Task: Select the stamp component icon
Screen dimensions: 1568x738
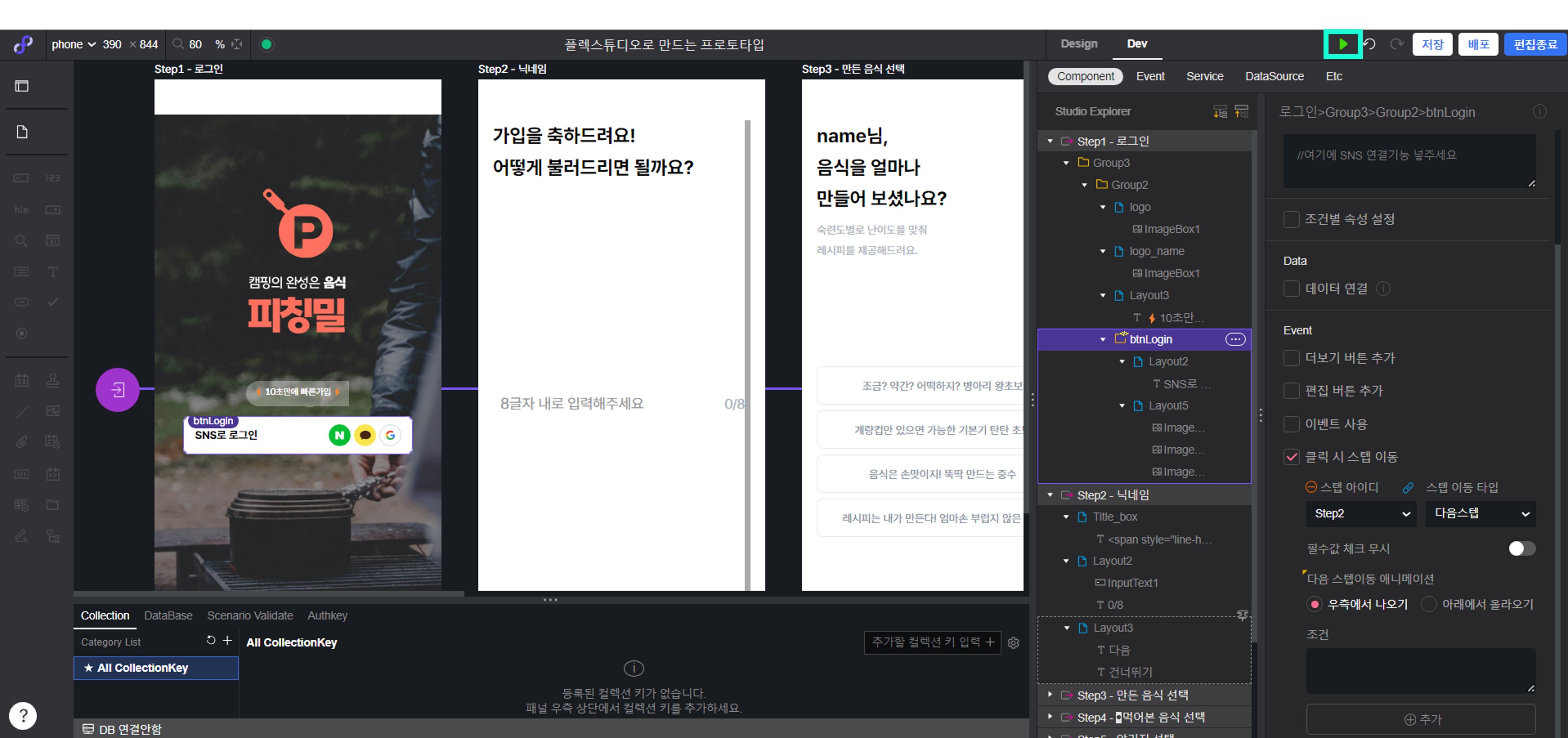Action: pos(53,380)
